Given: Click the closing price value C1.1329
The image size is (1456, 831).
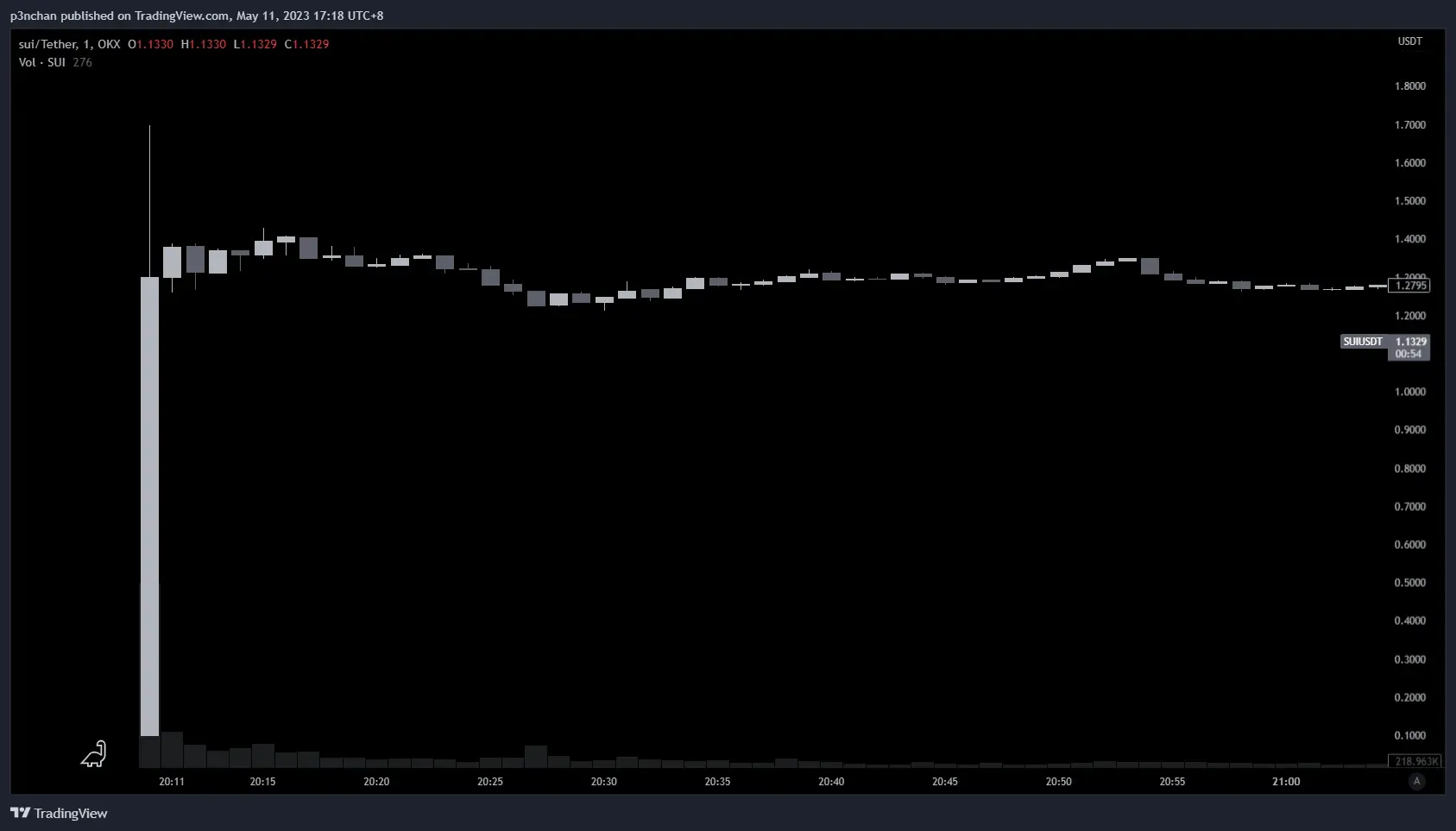Looking at the screenshot, I should 307,44.
